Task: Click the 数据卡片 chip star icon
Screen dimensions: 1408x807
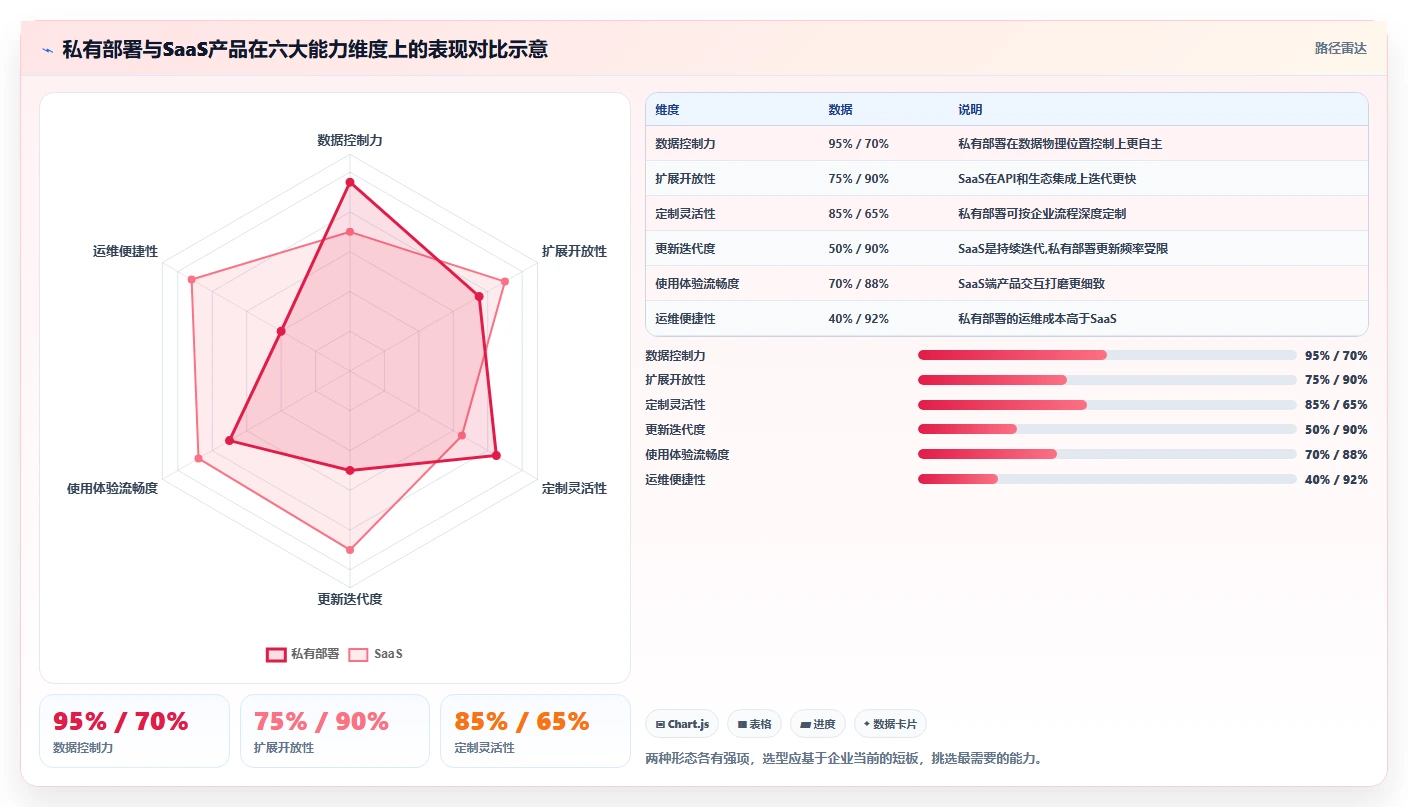Action: pyautogui.click(x=867, y=724)
